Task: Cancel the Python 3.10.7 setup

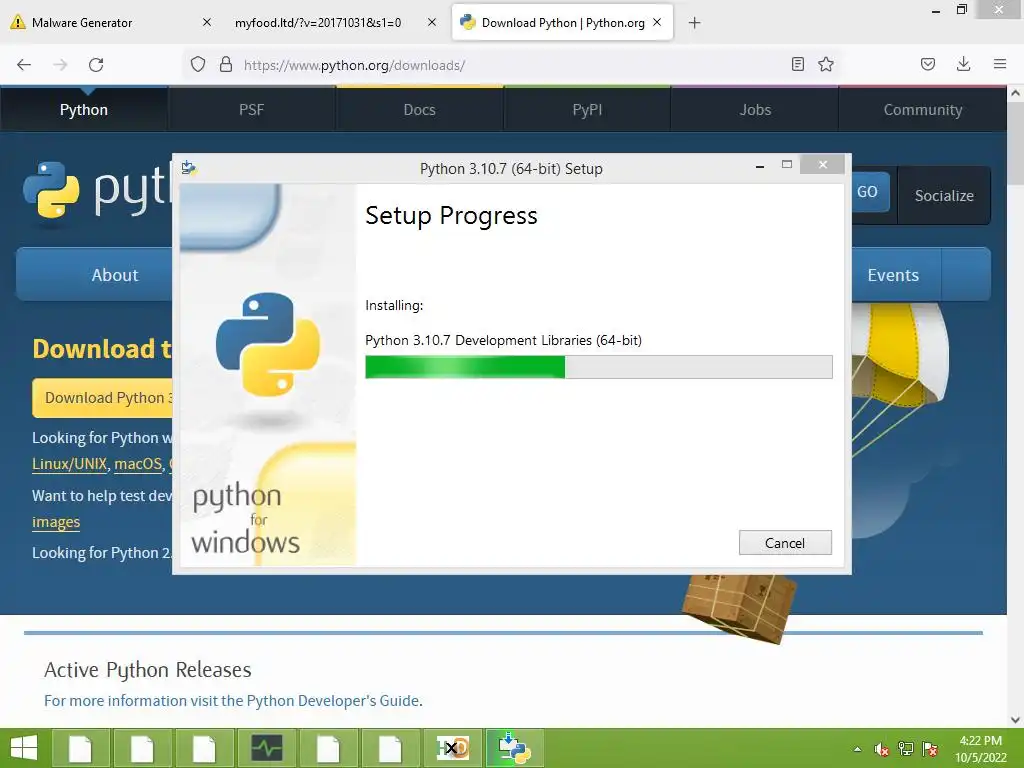Action: [785, 543]
